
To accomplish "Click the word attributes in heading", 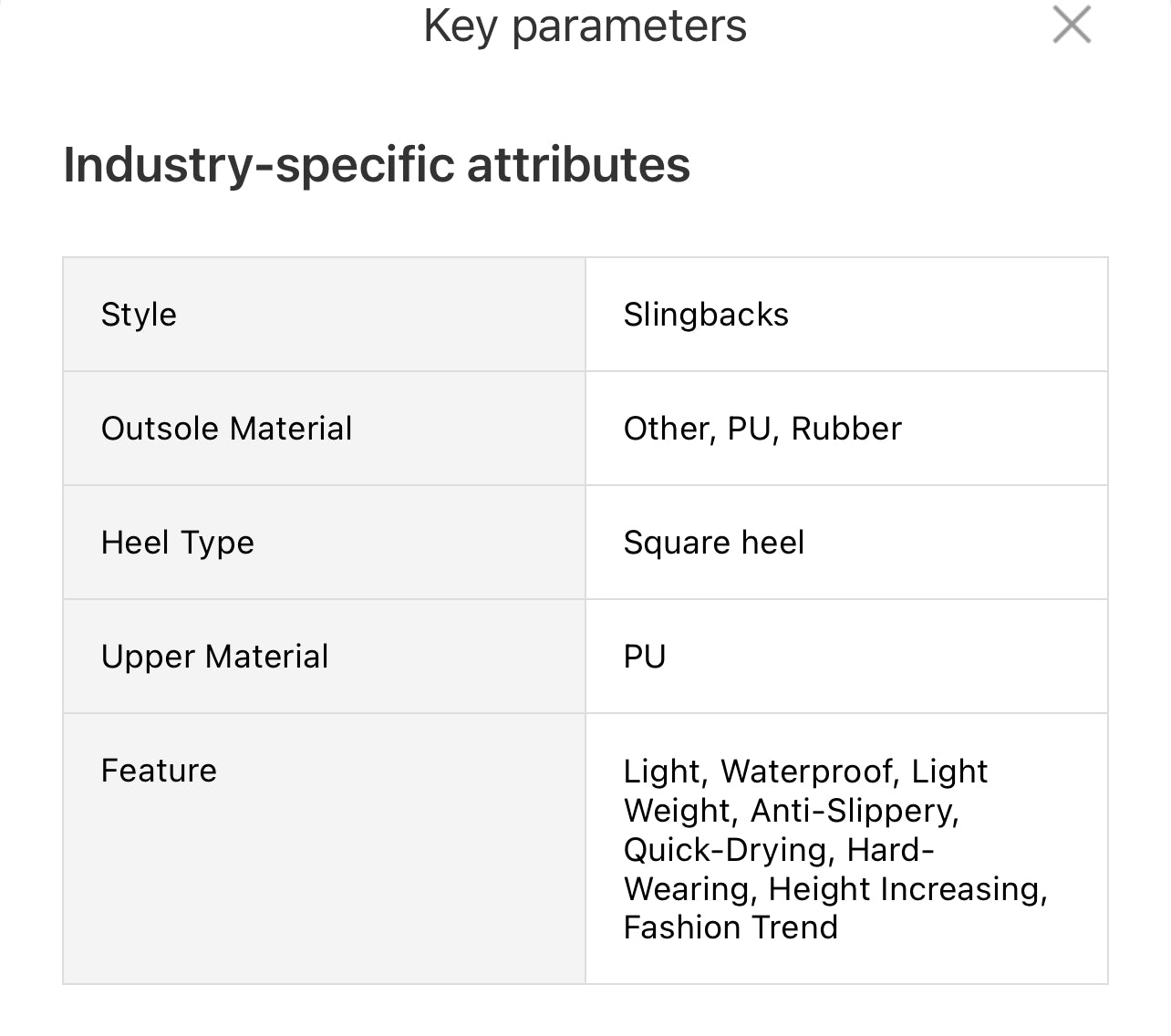I will coord(578,165).
